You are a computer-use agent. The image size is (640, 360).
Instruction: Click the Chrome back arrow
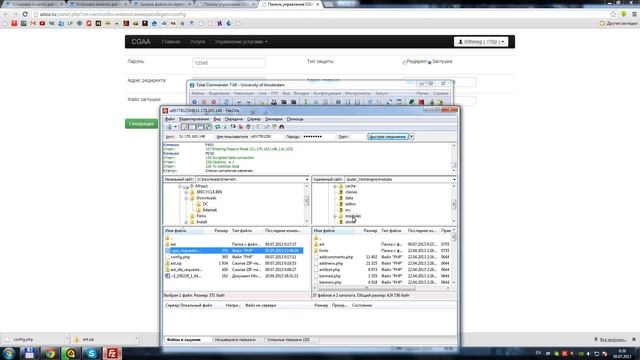pos(6,14)
